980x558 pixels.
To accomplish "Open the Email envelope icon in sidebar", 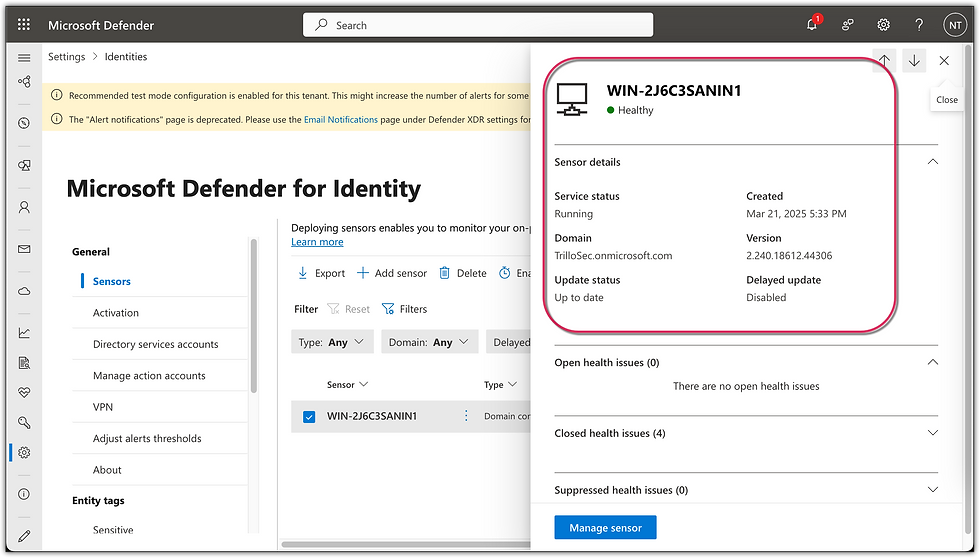I will pos(24,249).
